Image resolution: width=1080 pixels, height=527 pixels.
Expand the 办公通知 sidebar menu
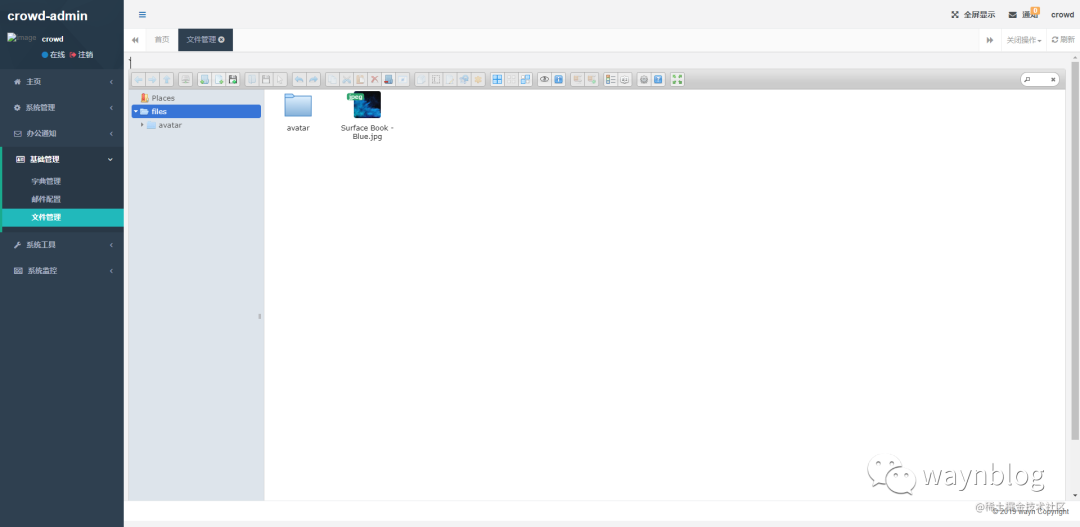[62, 134]
